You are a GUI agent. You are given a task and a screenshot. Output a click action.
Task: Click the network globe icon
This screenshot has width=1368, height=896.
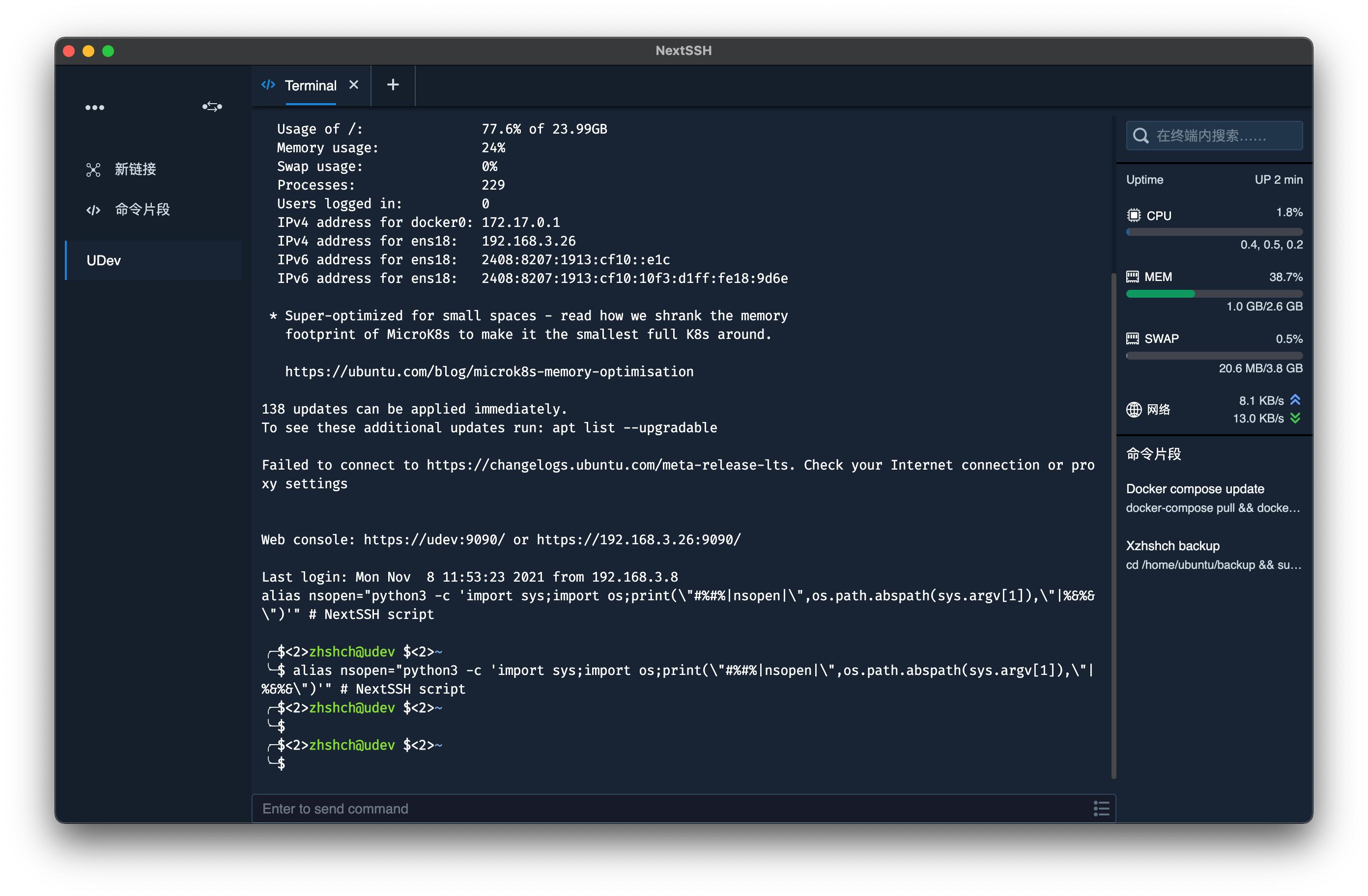click(x=1134, y=410)
